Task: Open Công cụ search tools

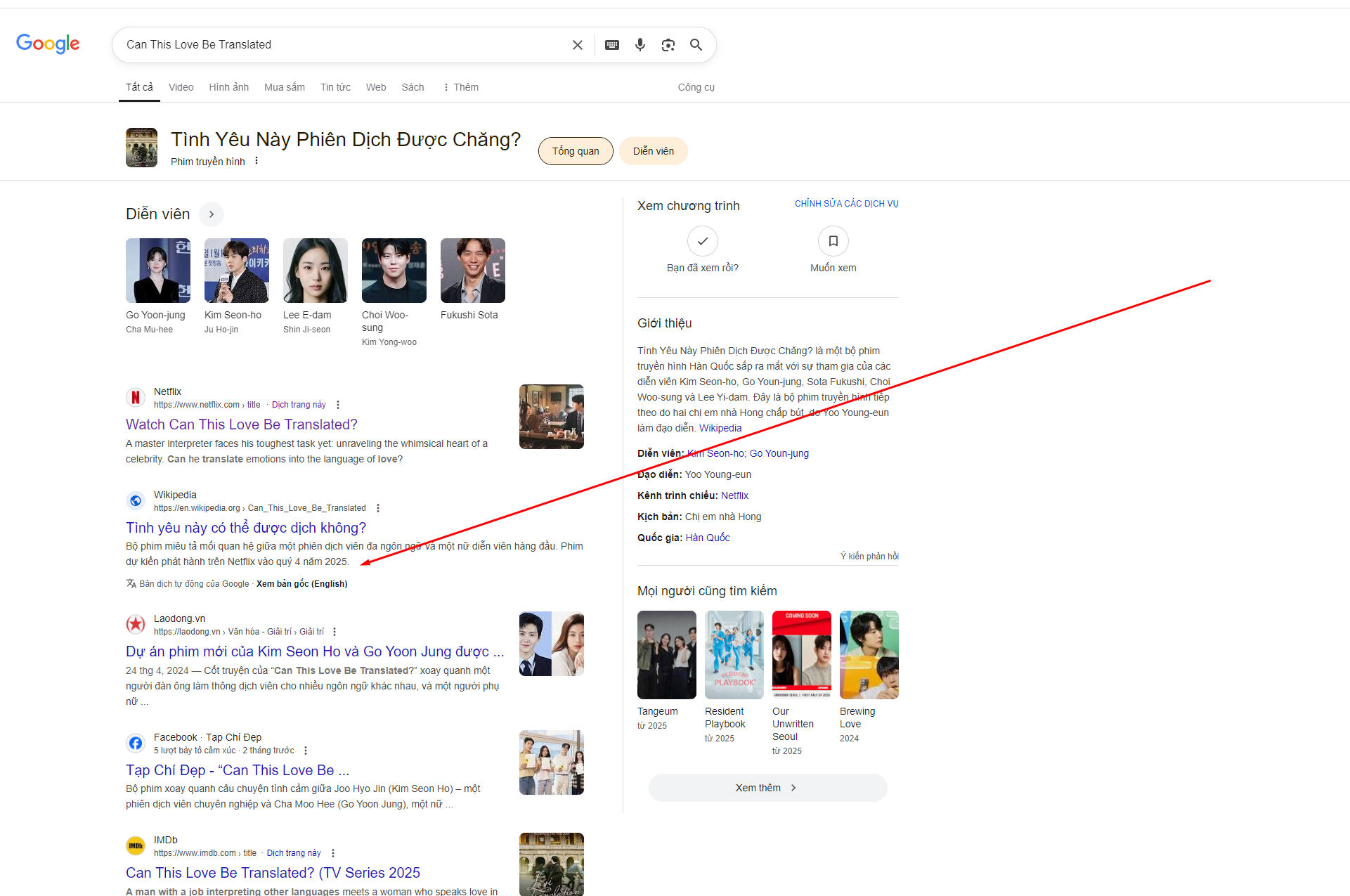Action: 696,87
